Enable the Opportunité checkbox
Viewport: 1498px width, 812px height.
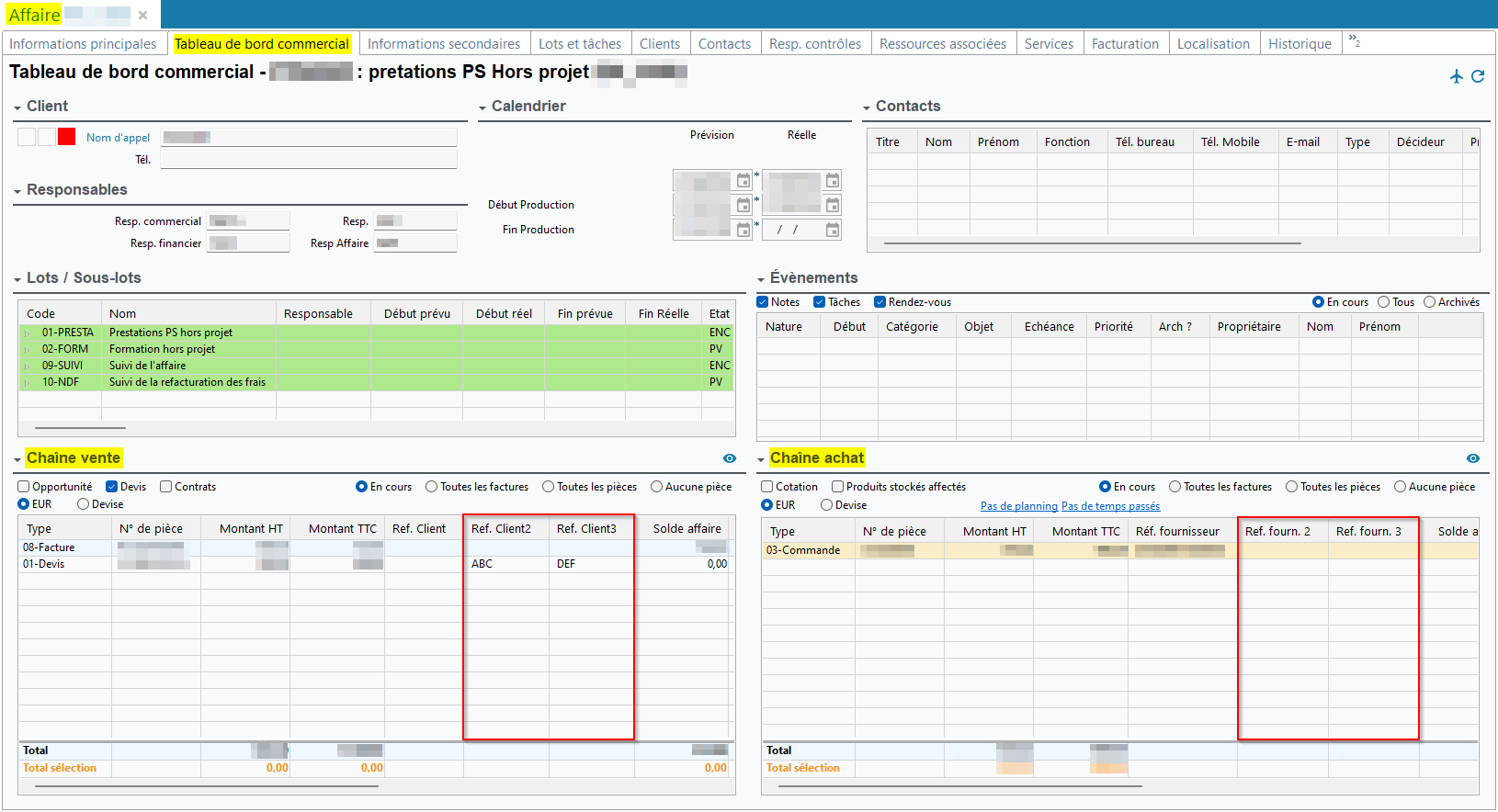coord(24,487)
